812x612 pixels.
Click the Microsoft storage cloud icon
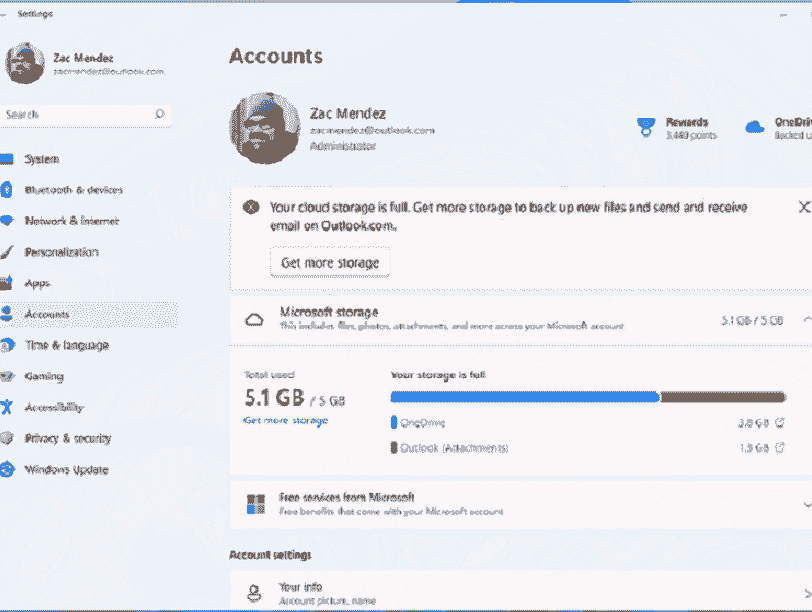pos(254,320)
